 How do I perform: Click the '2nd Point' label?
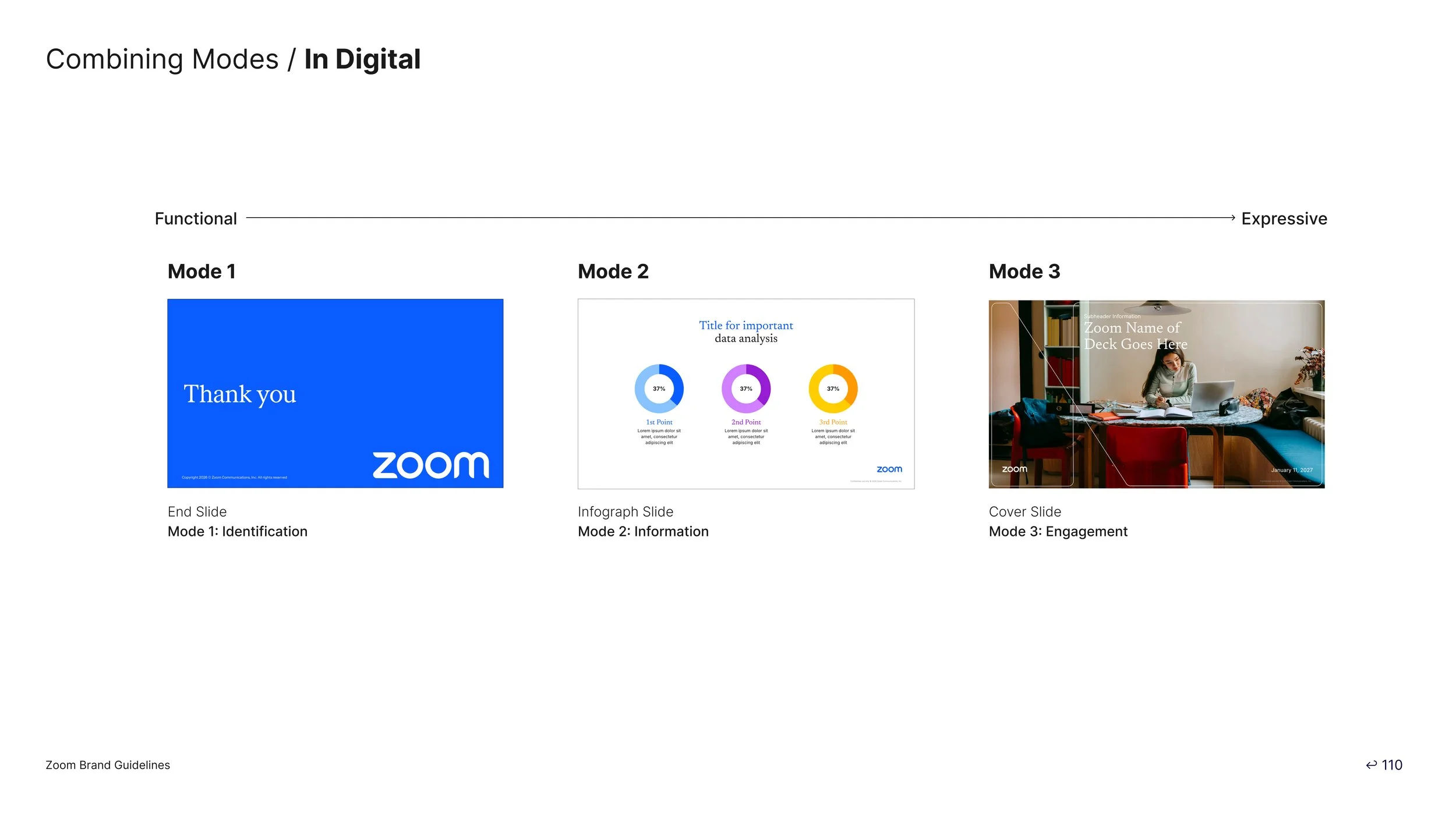[746, 422]
